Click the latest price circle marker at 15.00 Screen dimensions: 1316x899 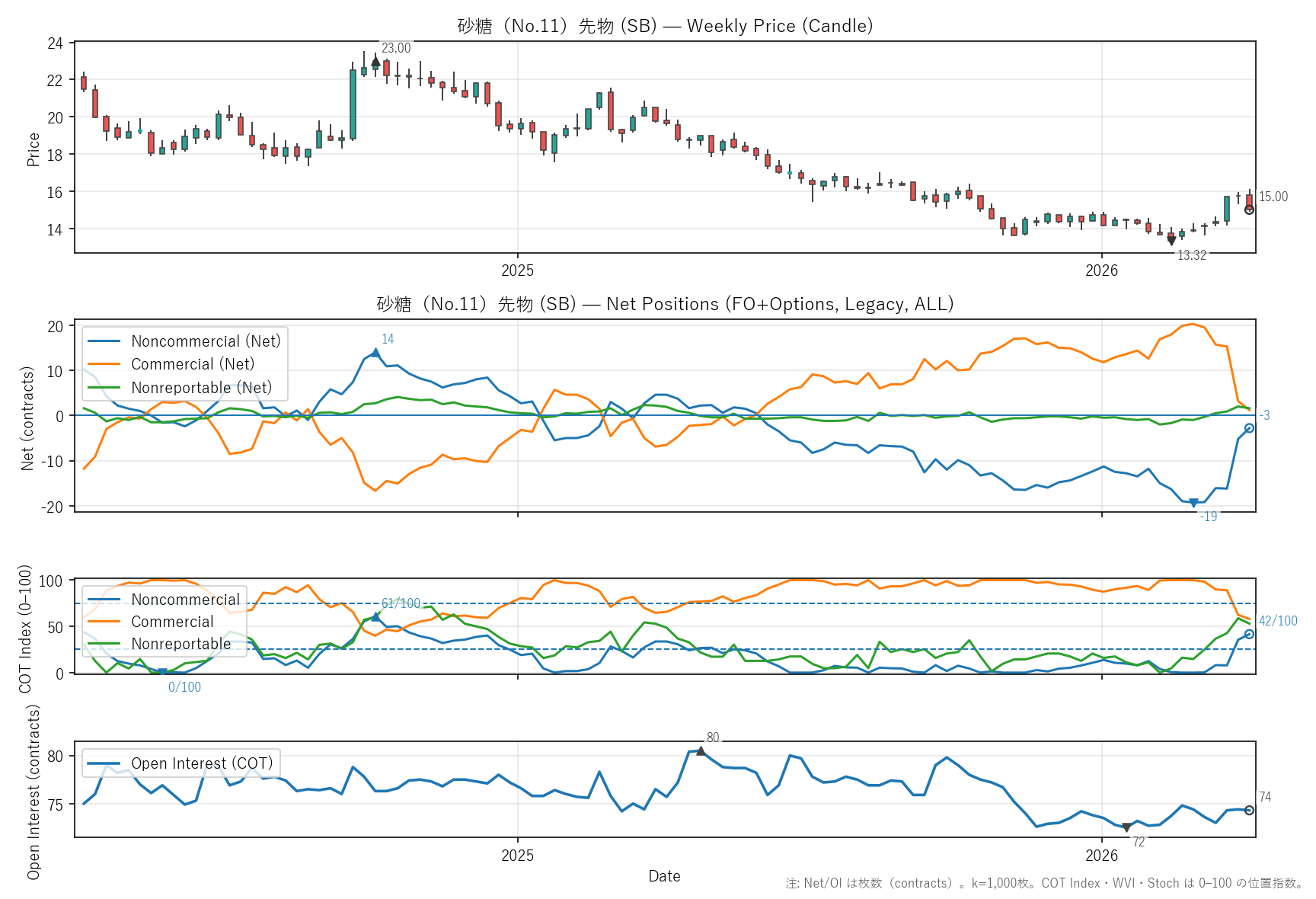coord(1249,210)
